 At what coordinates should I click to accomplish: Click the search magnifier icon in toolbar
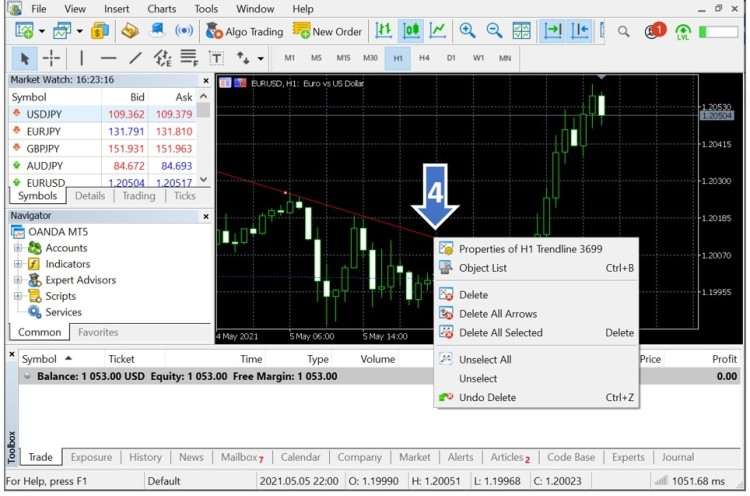(624, 31)
